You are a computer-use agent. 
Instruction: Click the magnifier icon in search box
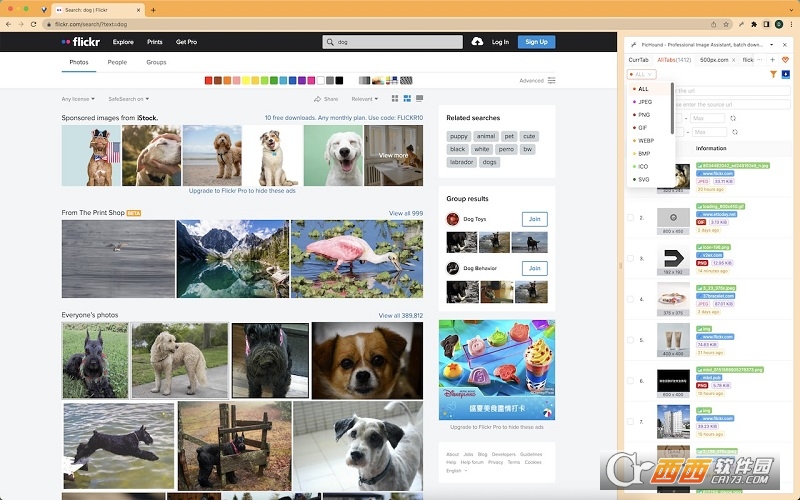(330, 42)
